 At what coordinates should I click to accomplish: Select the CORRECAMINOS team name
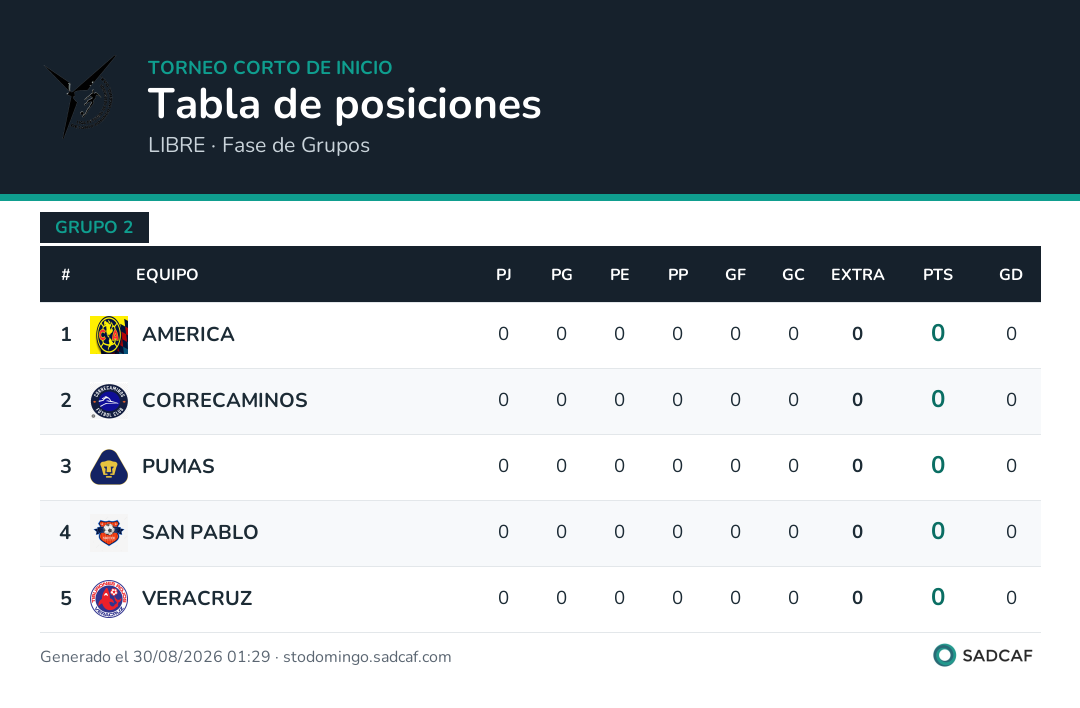(225, 400)
